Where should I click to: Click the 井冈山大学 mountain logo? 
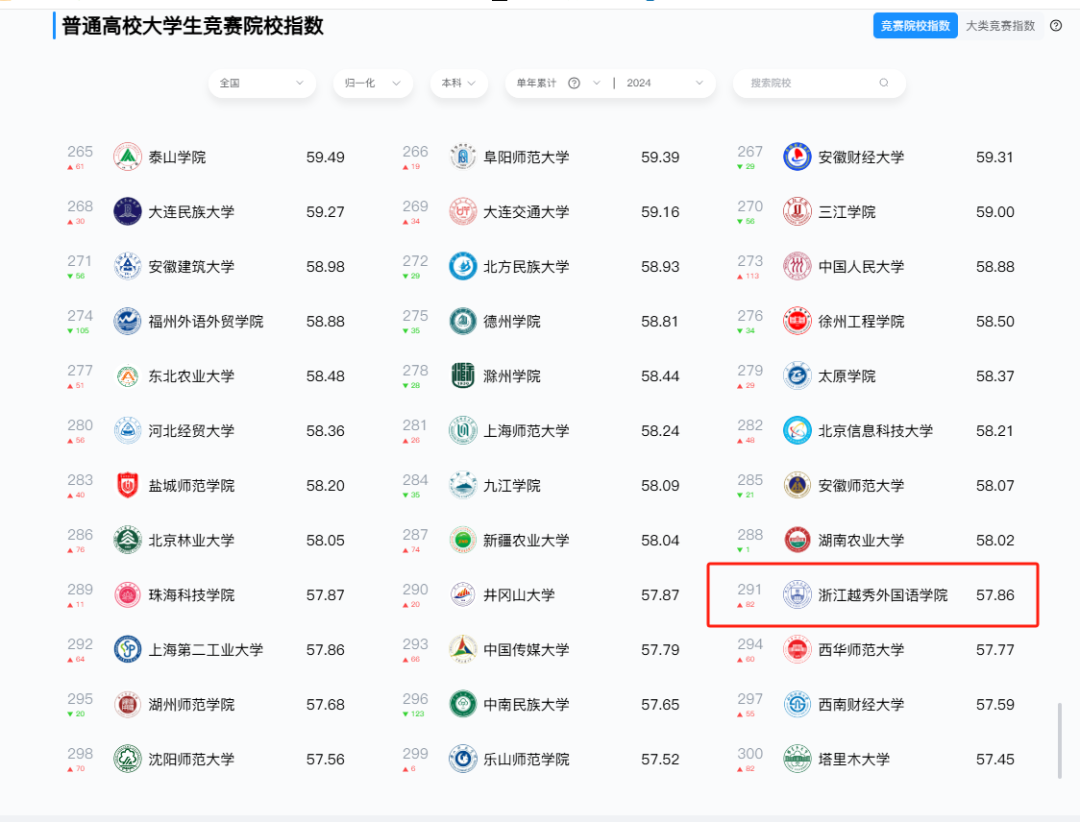463,594
